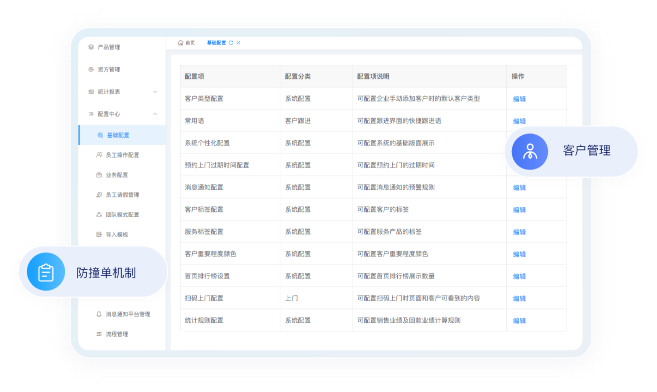Click the 产品管理 sidebar icon
Screen dimensions: 657x392
pyautogui.click(x=91, y=47)
